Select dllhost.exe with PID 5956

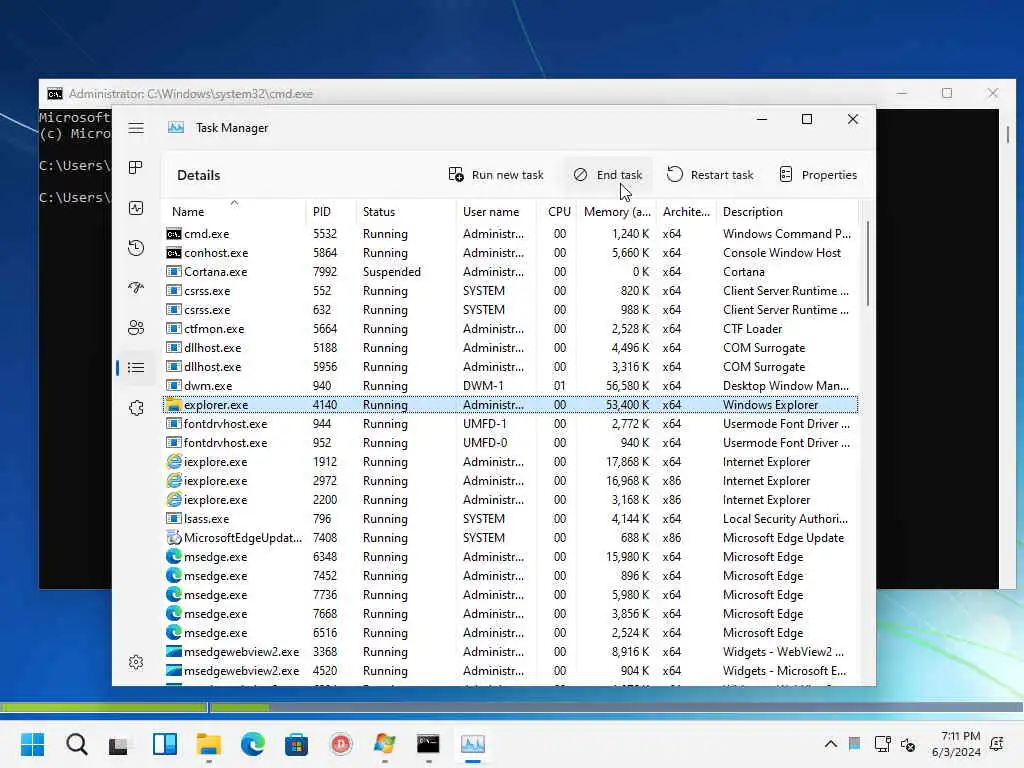[510, 366]
